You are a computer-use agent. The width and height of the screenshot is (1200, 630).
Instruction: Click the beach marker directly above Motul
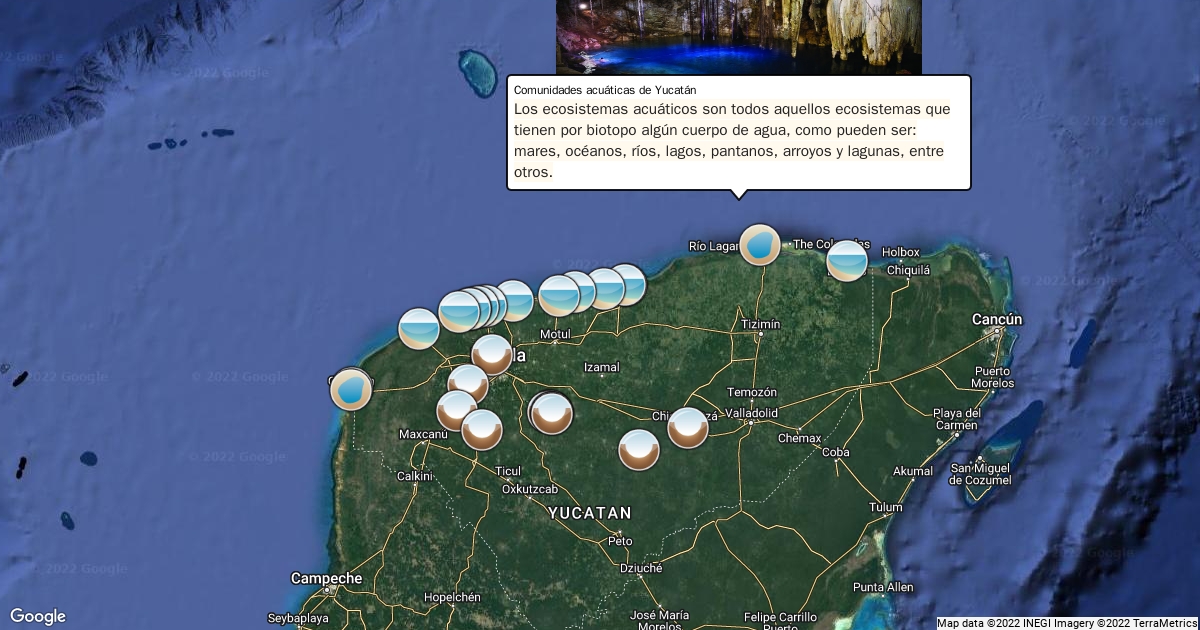559,296
